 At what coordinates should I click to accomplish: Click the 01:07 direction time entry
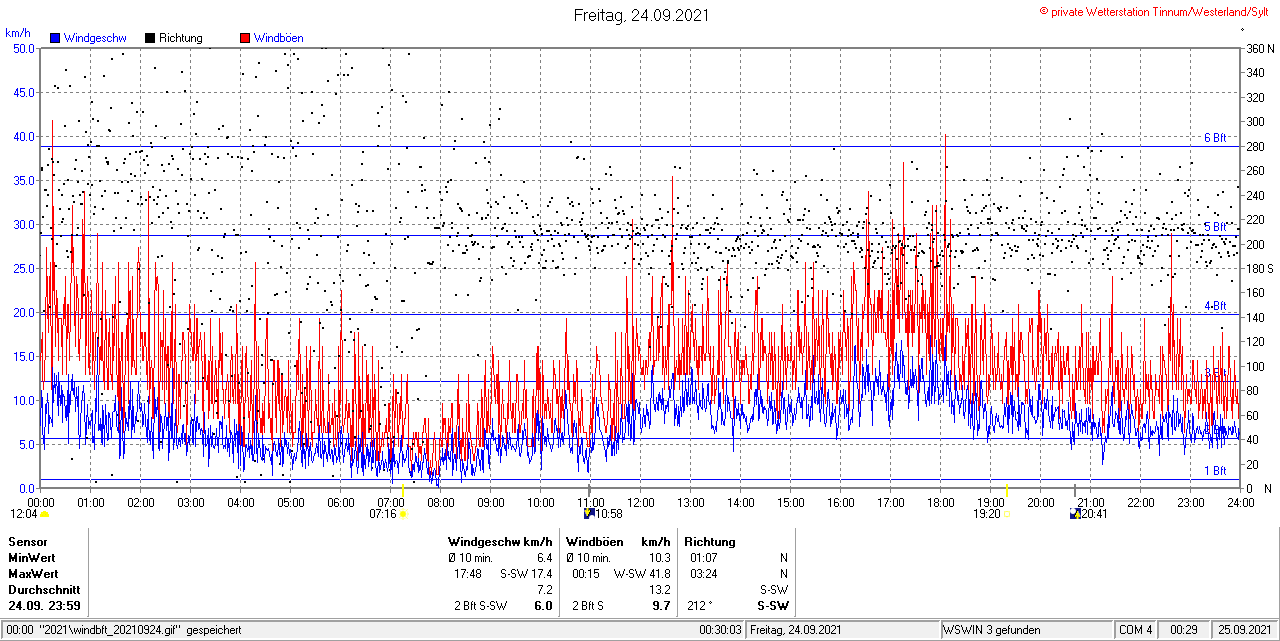[703, 557]
